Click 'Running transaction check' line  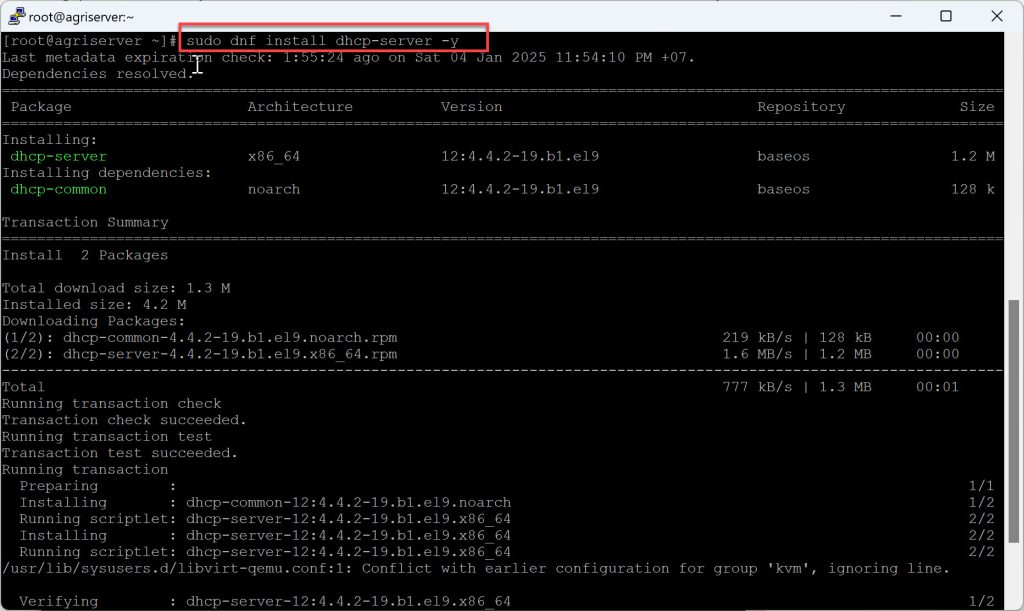click(112, 403)
